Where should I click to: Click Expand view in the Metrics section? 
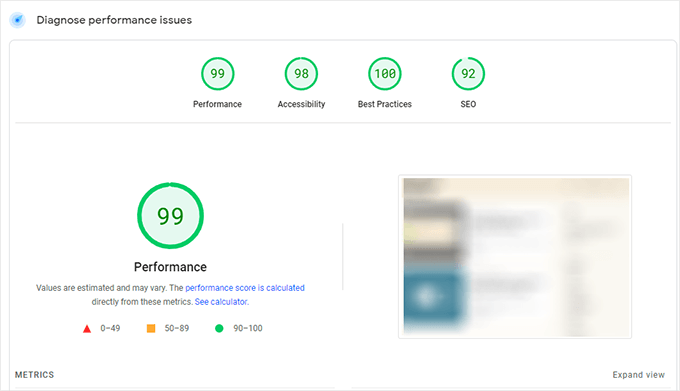pyautogui.click(x=638, y=375)
